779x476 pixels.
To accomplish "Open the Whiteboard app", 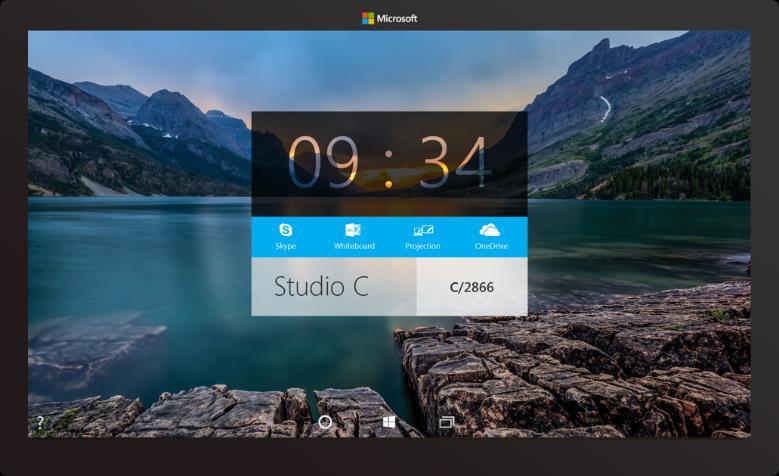I will tap(354, 237).
